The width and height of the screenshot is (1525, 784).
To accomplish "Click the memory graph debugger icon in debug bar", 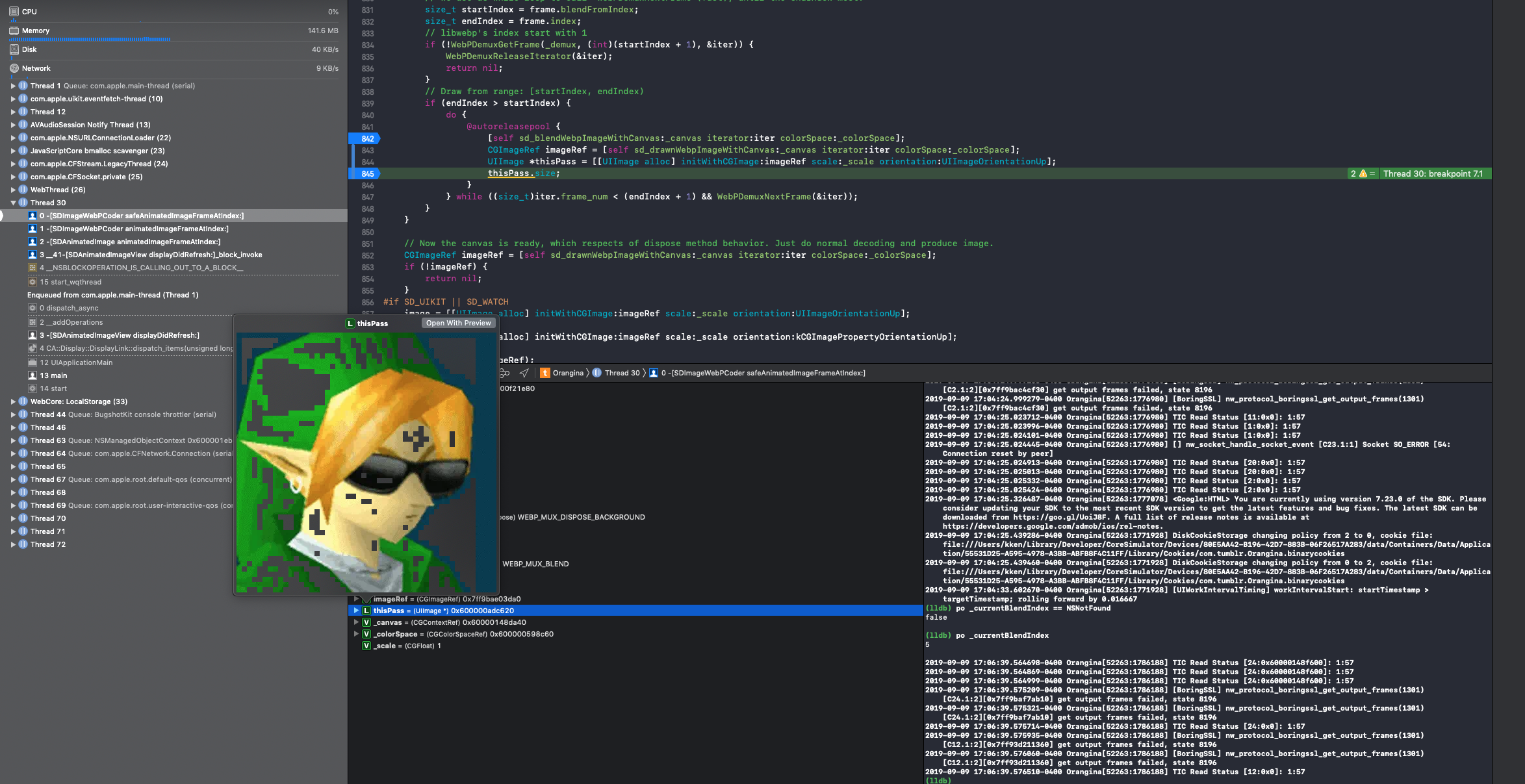I will point(504,372).
